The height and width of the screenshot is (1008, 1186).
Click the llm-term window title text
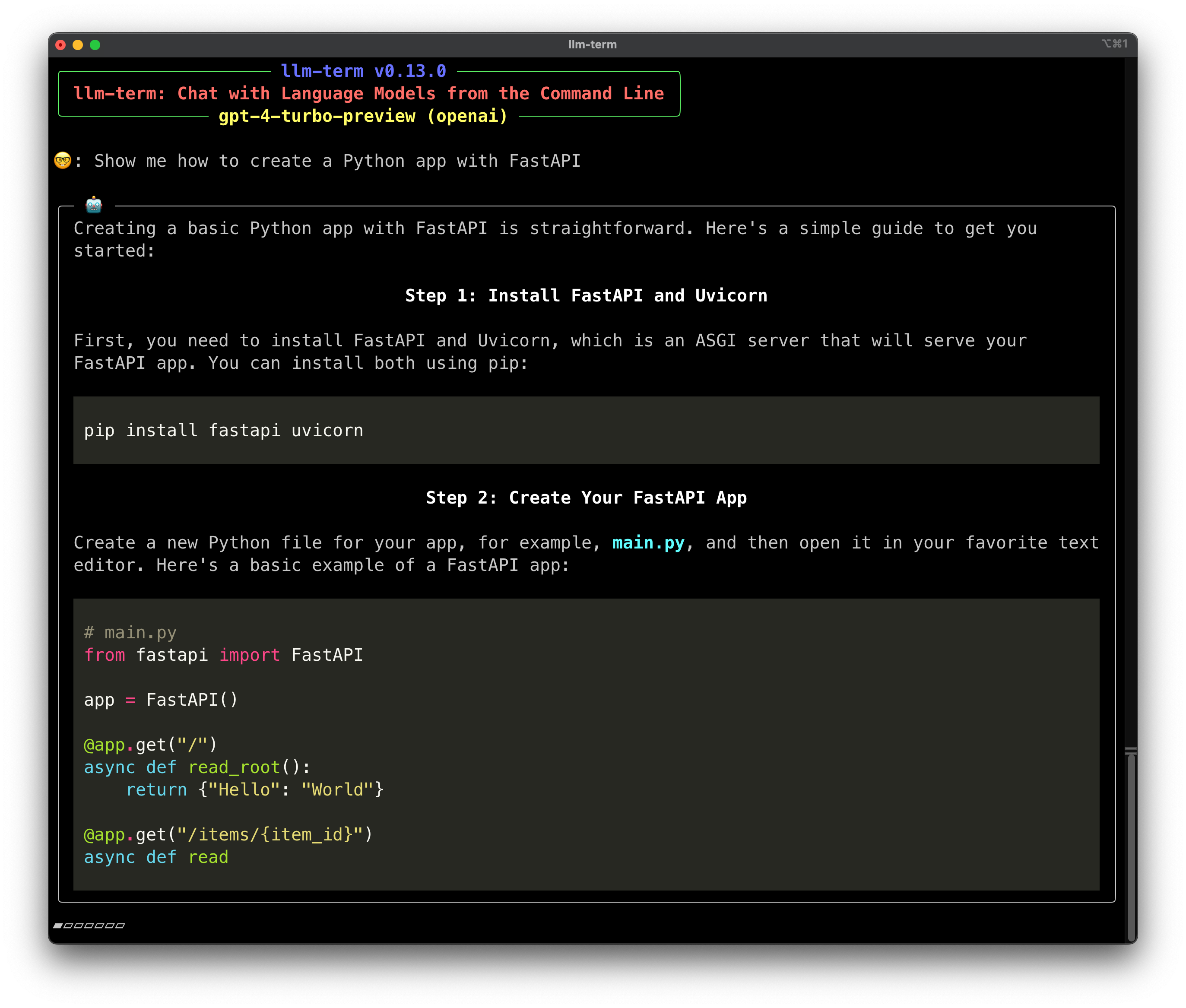coord(592,44)
